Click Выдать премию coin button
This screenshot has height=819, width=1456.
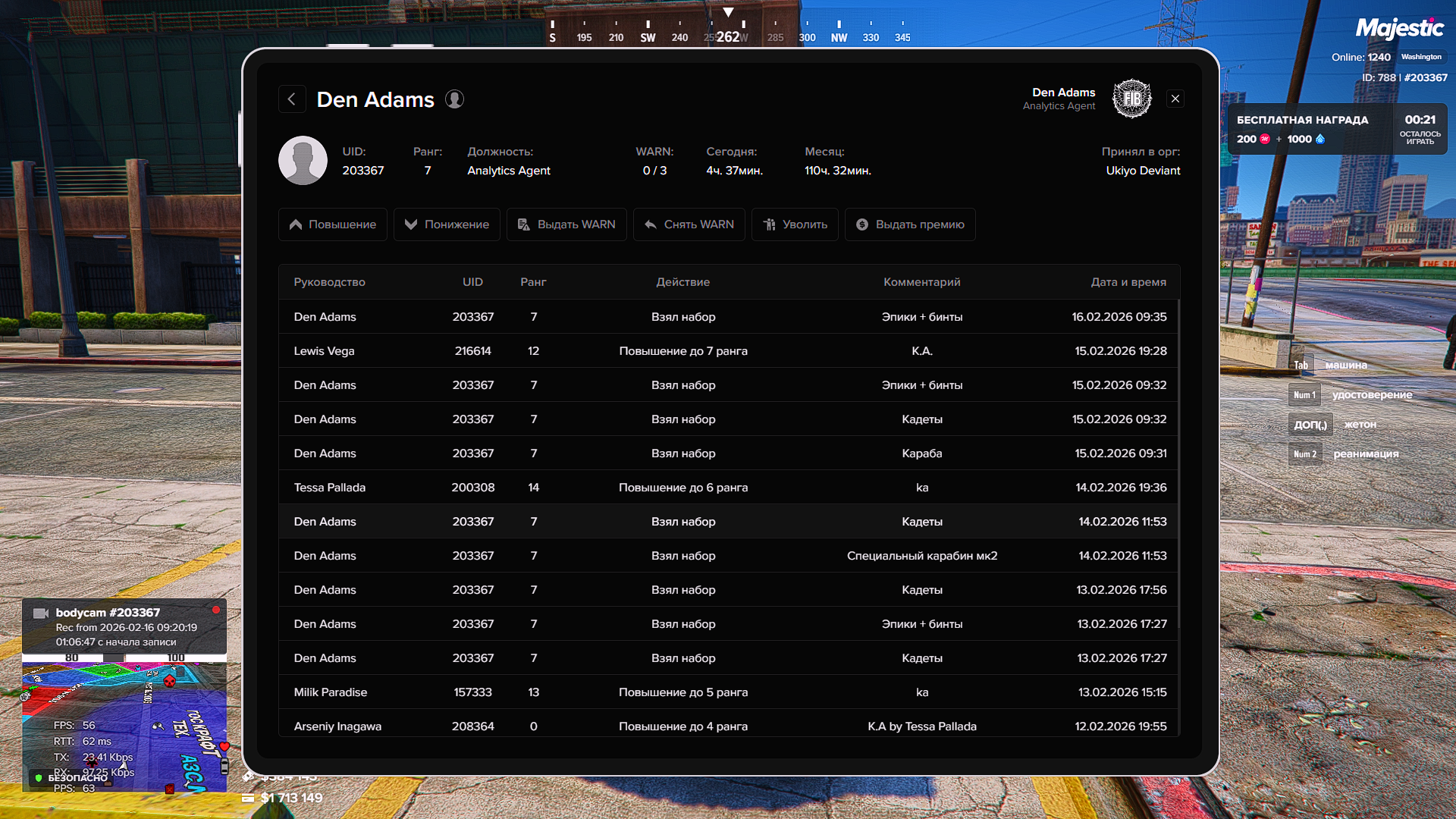[x=910, y=224]
